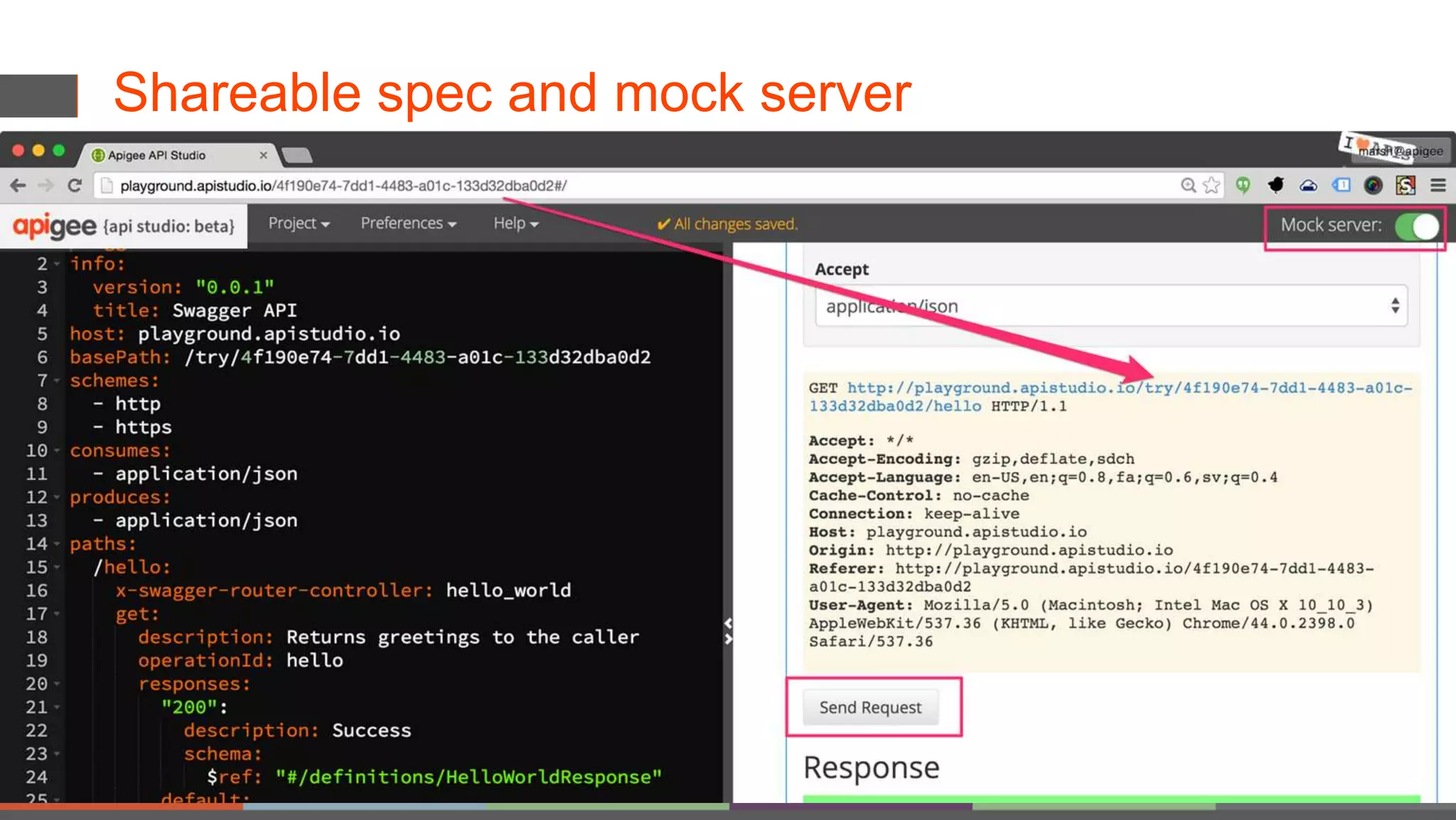Open the green Evernote extension icon
Image resolution: width=1456 pixels, height=820 pixels.
(1243, 186)
